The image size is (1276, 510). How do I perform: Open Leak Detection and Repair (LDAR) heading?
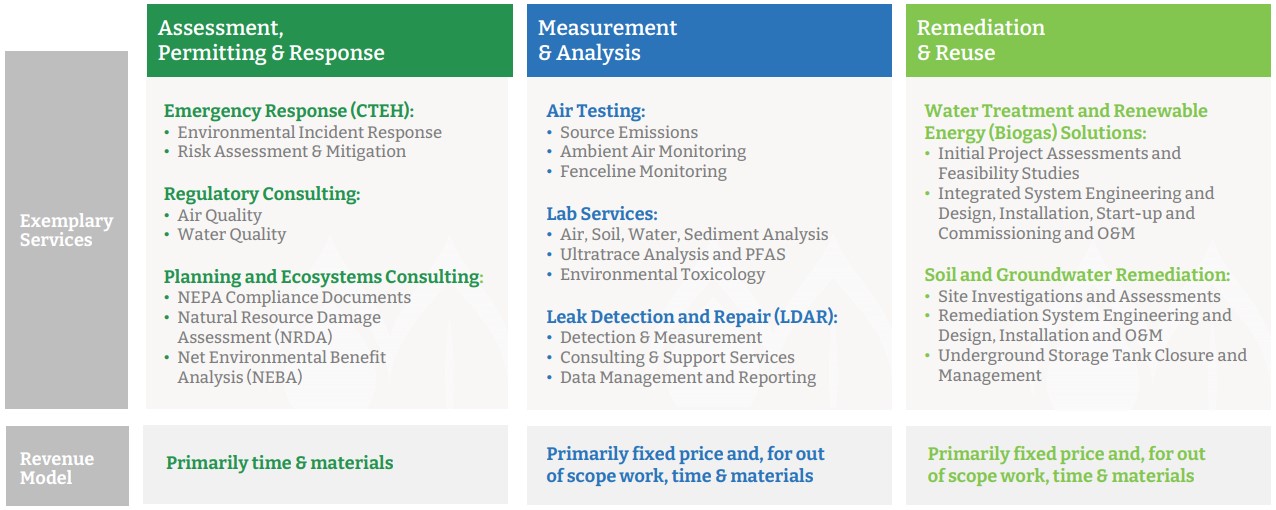(691, 317)
